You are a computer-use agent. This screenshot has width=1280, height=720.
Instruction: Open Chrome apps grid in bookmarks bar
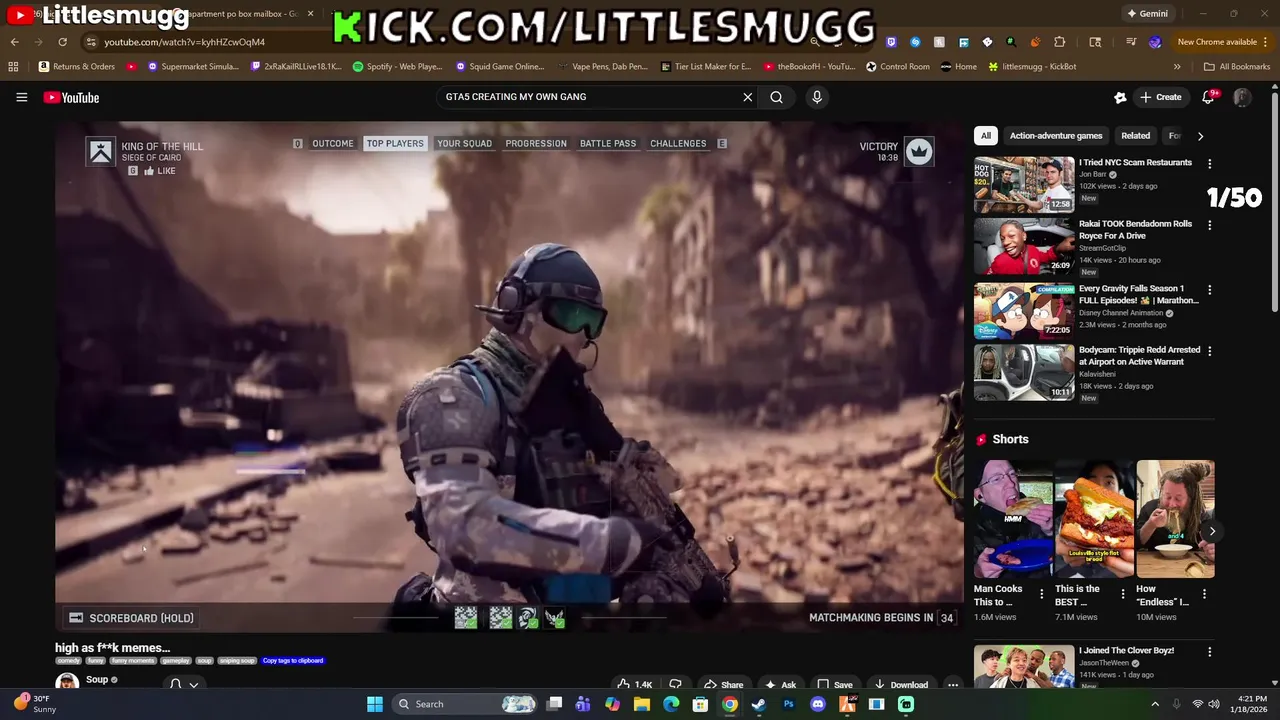pos(13,67)
